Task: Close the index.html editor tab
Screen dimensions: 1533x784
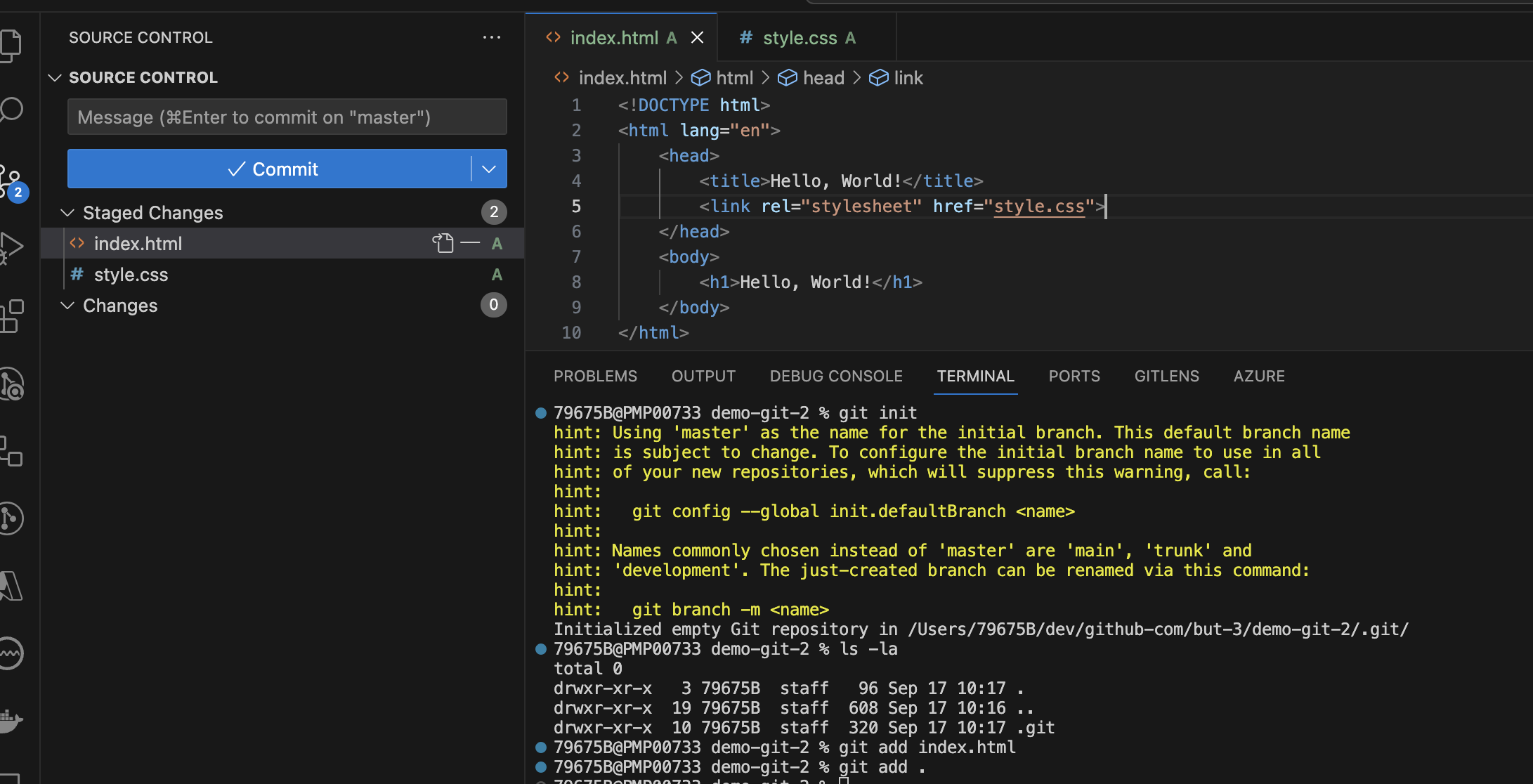Action: click(x=697, y=37)
